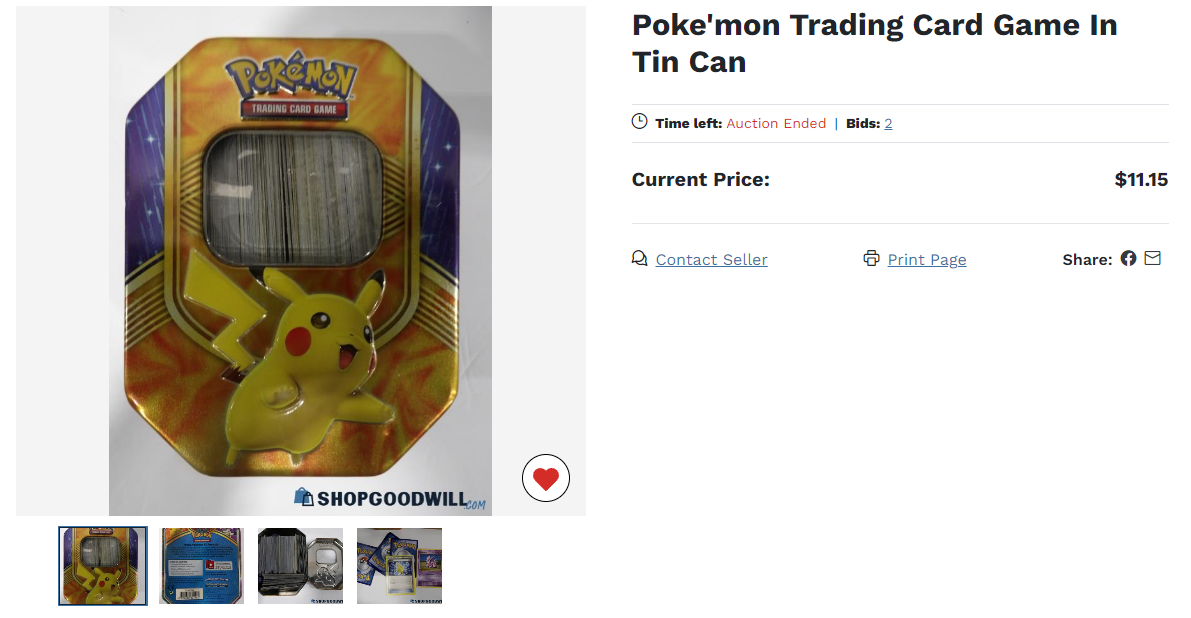Viewport: 1191px width, 618px height.
Task: Click the ShopGoodwill.com watermark logo
Action: tap(390, 499)
